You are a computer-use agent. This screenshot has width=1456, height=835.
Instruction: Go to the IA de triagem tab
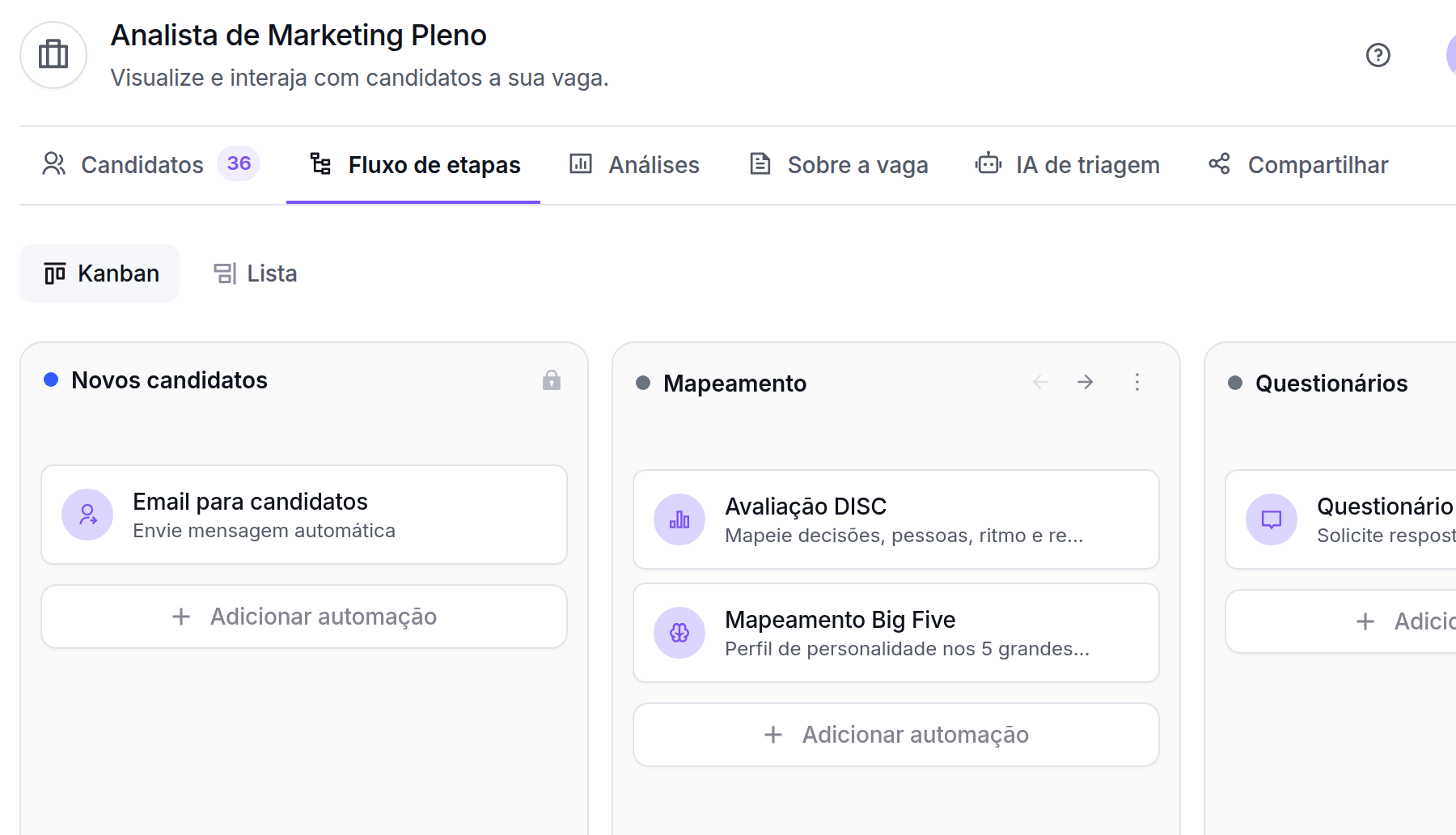1068,165
